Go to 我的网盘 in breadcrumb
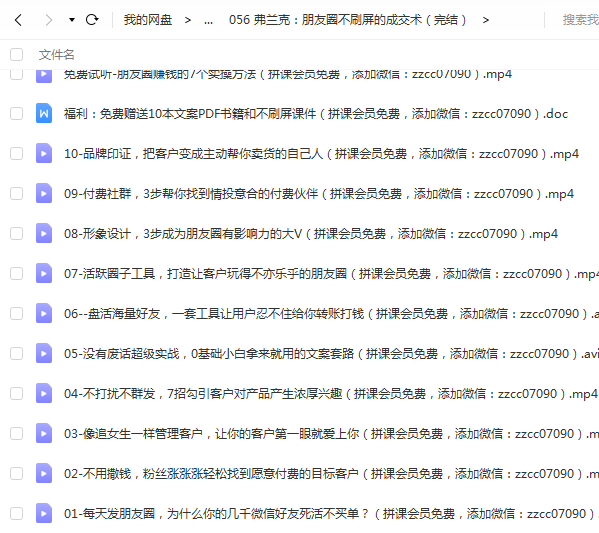599x533 pixels. (148, 20)
